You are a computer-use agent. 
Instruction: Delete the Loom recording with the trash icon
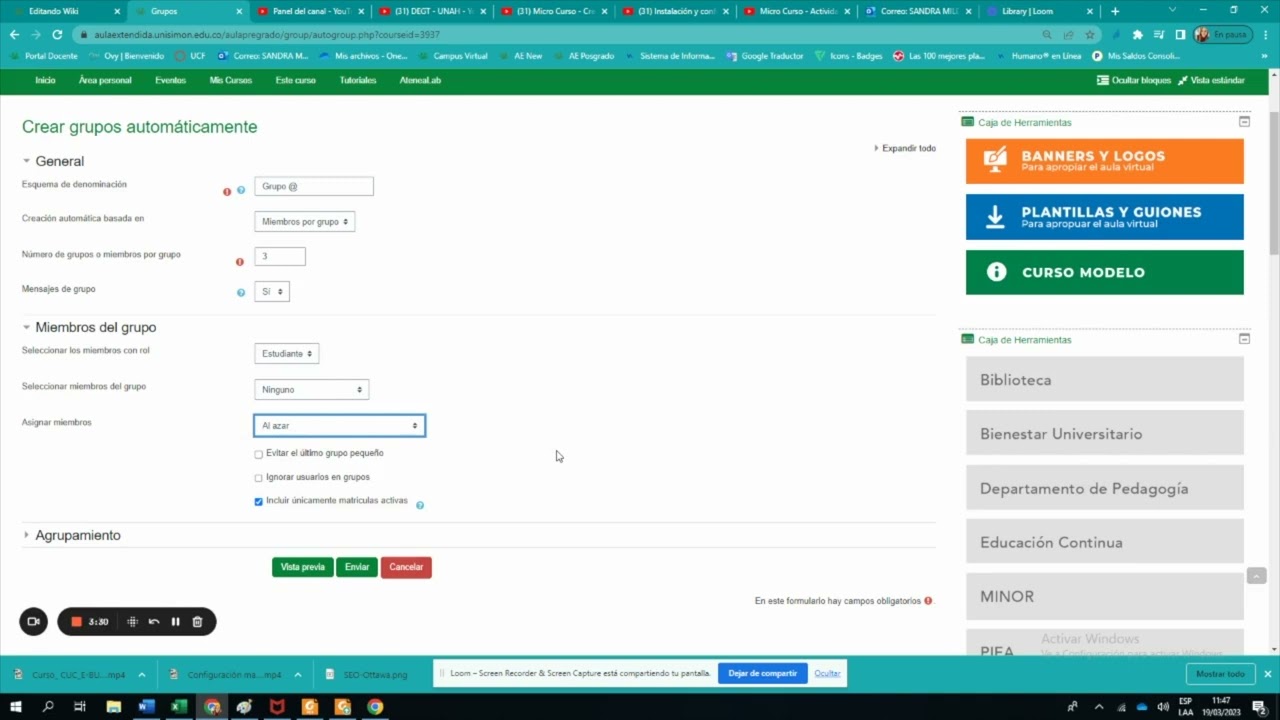point(197,622)
